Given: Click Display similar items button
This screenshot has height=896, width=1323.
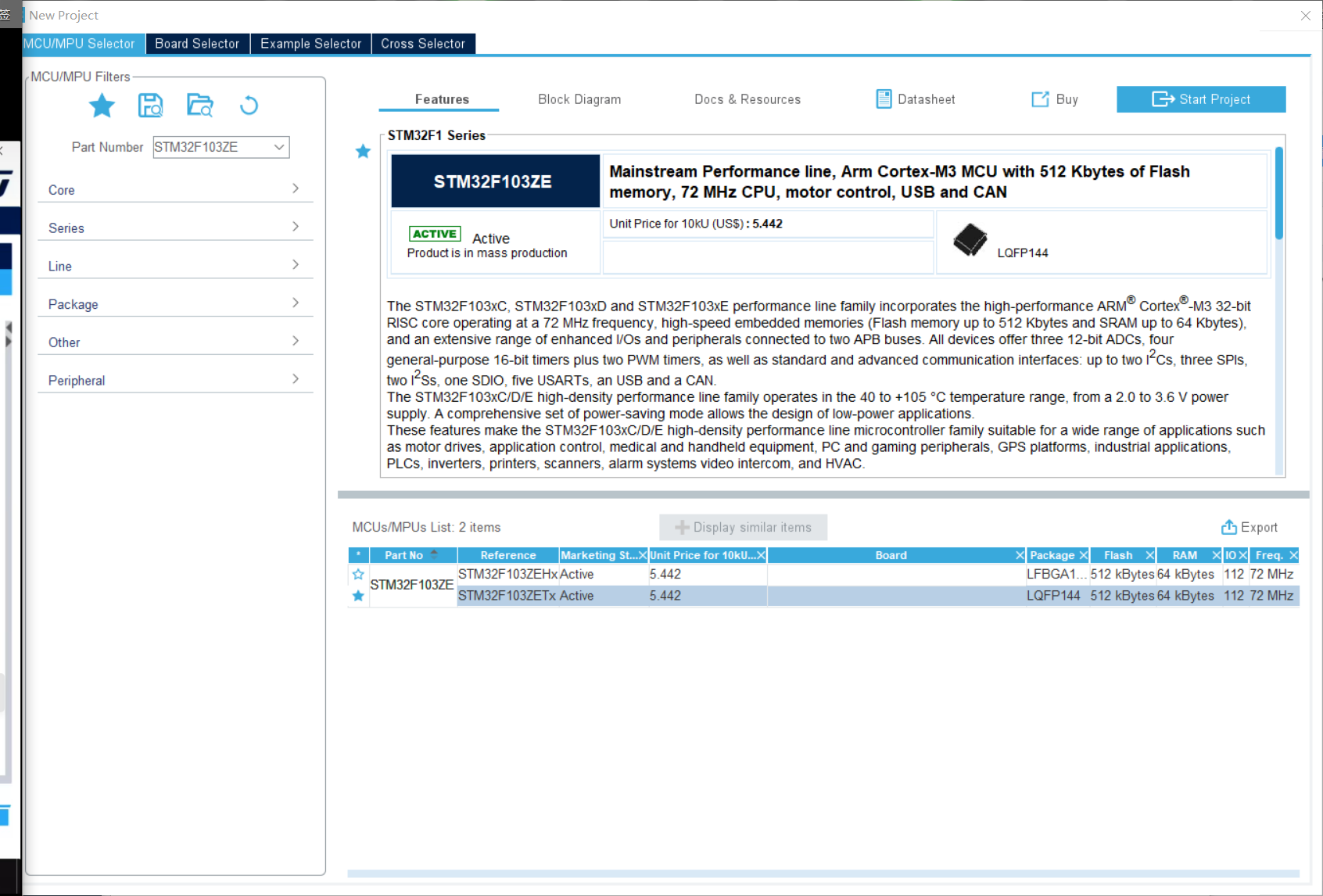Looking at the screenshot, I should click(x=743, y=527).
